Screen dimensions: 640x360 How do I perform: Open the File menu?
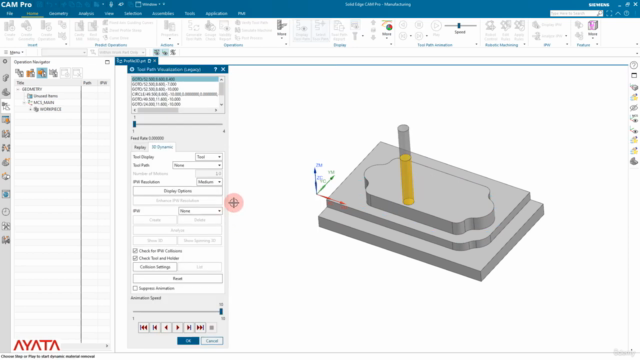point(9,13)
